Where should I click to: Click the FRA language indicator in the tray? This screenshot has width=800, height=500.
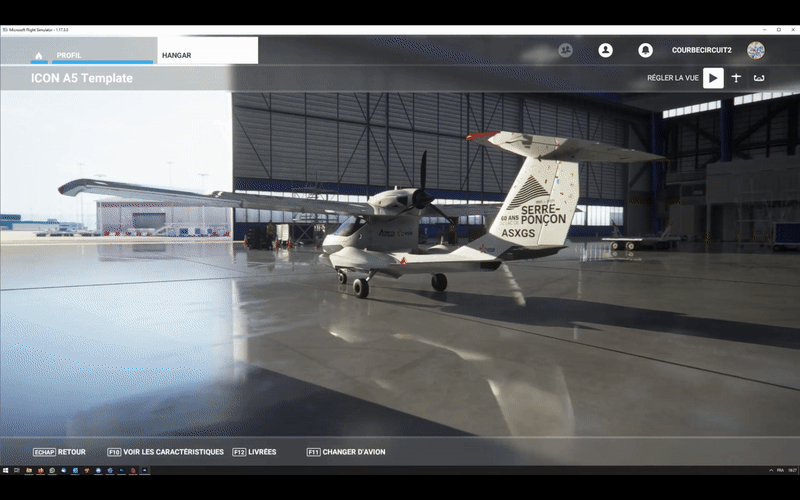pyautogui.click(x=780, y=470)
